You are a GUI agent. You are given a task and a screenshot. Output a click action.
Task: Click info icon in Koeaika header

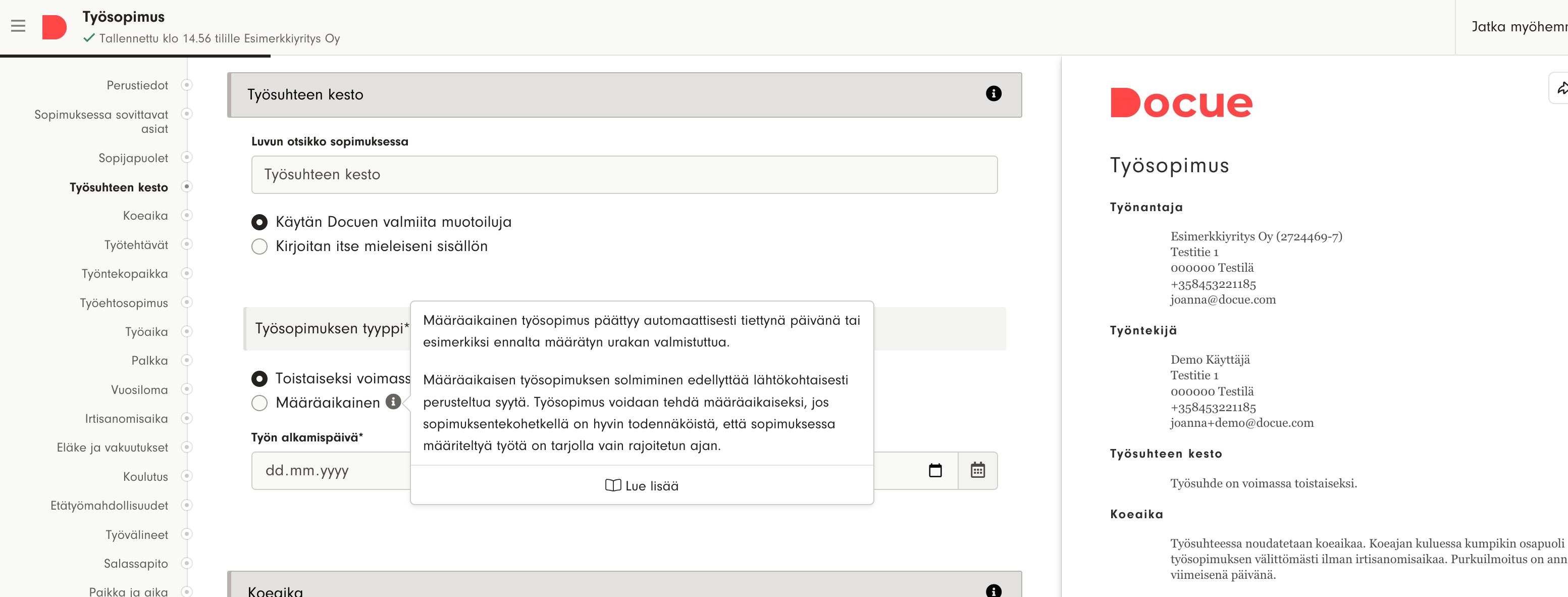click(x=993, y=590)
